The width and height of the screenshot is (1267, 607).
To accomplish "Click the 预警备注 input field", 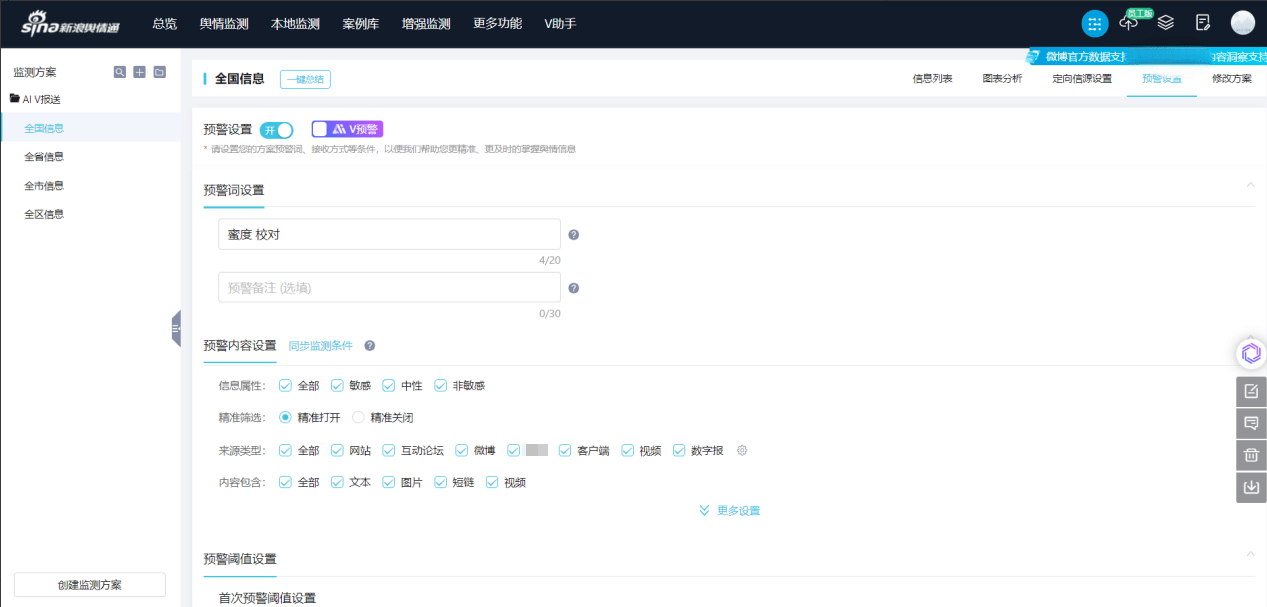I will tap(389, 288).
